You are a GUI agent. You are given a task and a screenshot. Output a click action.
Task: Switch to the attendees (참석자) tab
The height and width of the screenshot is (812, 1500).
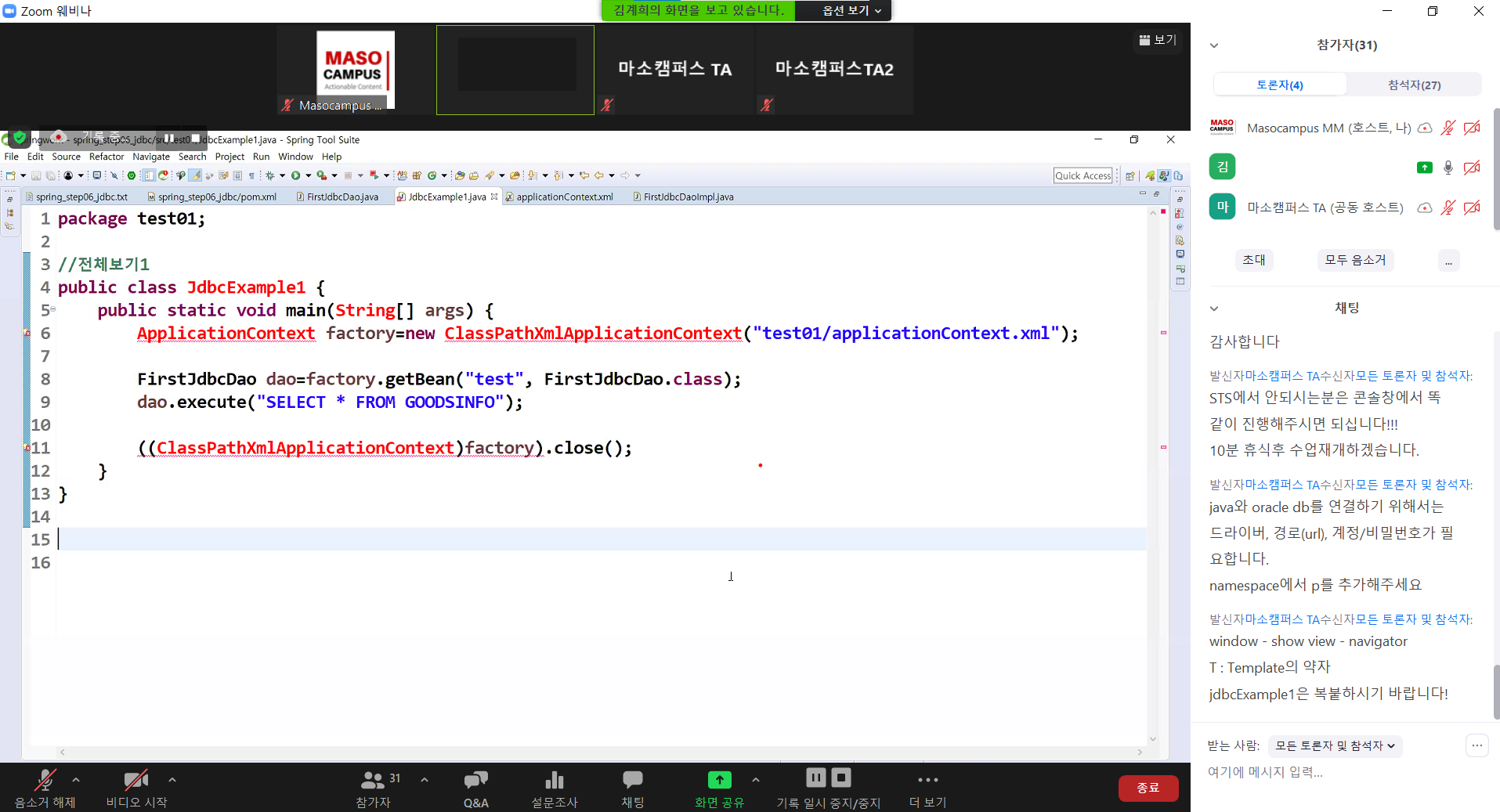pyautogui.click(x=1413, y=85)
